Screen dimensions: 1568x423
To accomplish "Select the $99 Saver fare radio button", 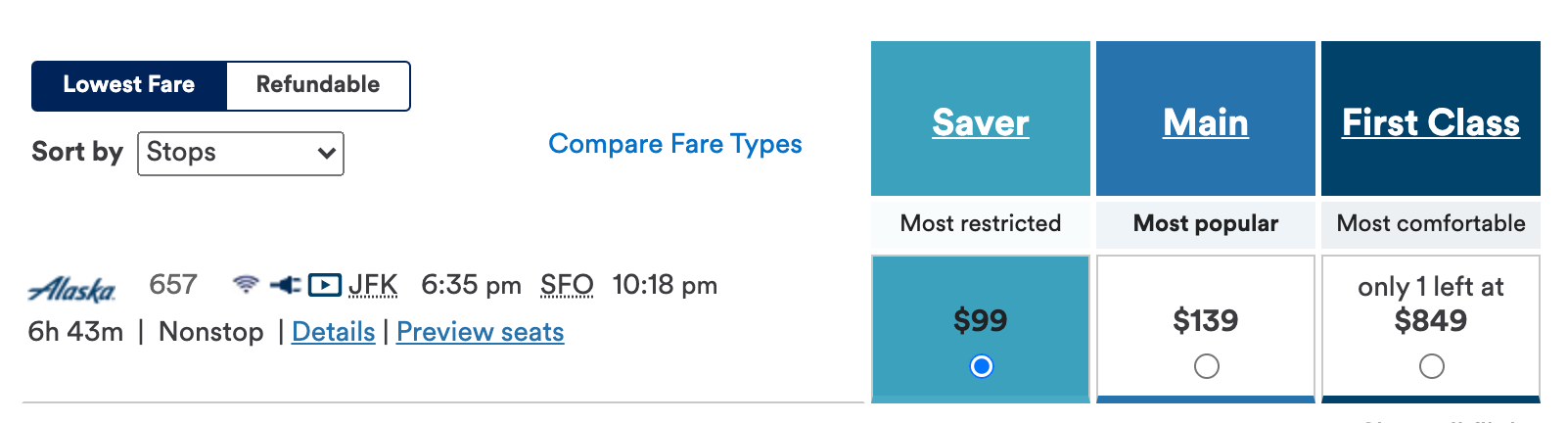I will click(x=981, y=366).
